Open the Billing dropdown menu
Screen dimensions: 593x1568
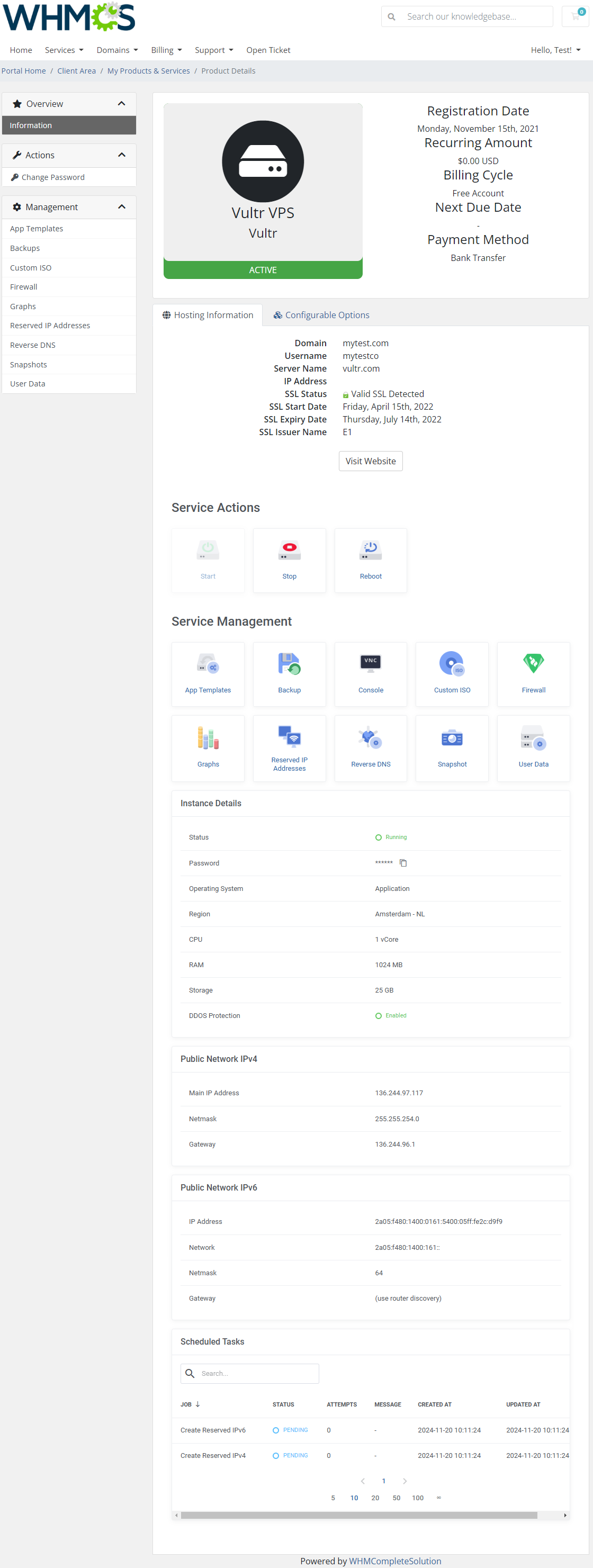166,50
